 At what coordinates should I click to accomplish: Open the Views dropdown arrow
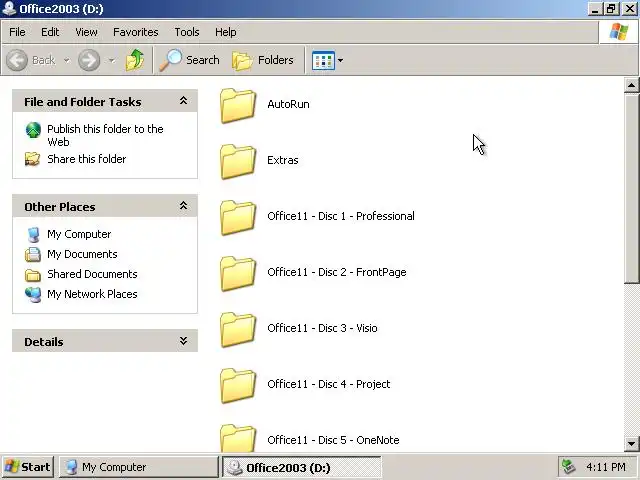tap(340, 60)
